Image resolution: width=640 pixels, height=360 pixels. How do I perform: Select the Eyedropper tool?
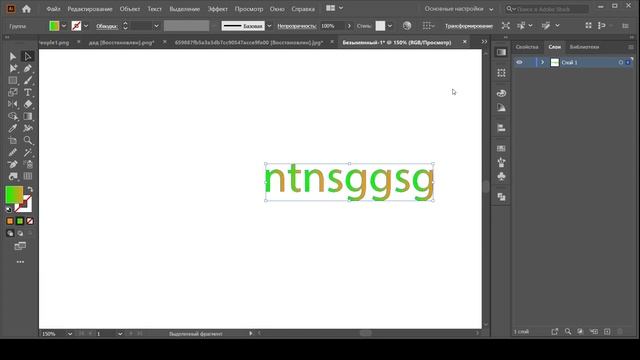pyautogui.click(x=13, y=128)
